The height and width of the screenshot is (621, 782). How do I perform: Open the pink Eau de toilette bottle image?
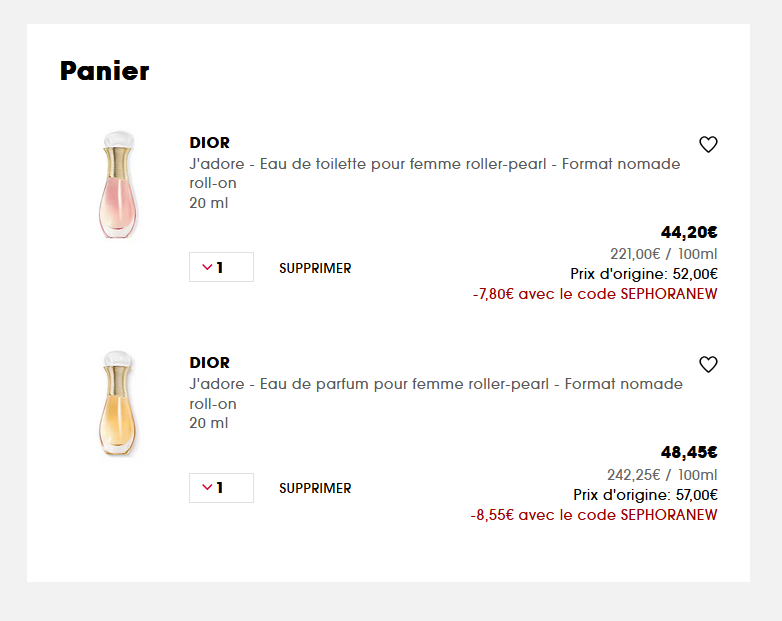118,185
